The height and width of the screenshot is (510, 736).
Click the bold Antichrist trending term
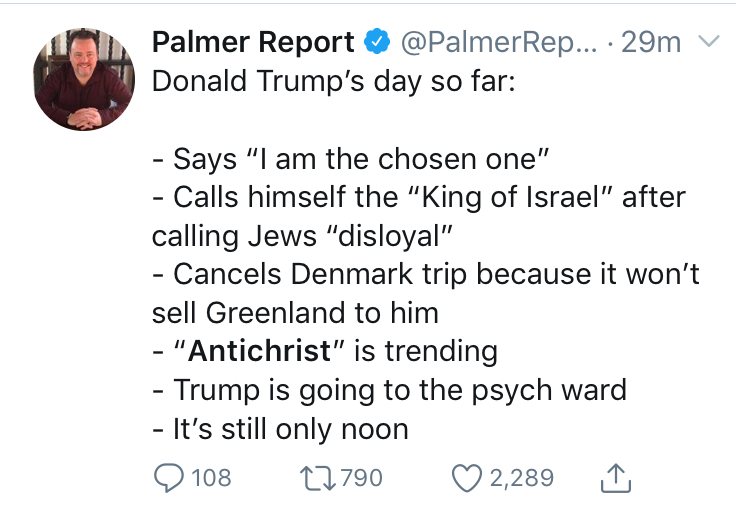pos(259,350)
